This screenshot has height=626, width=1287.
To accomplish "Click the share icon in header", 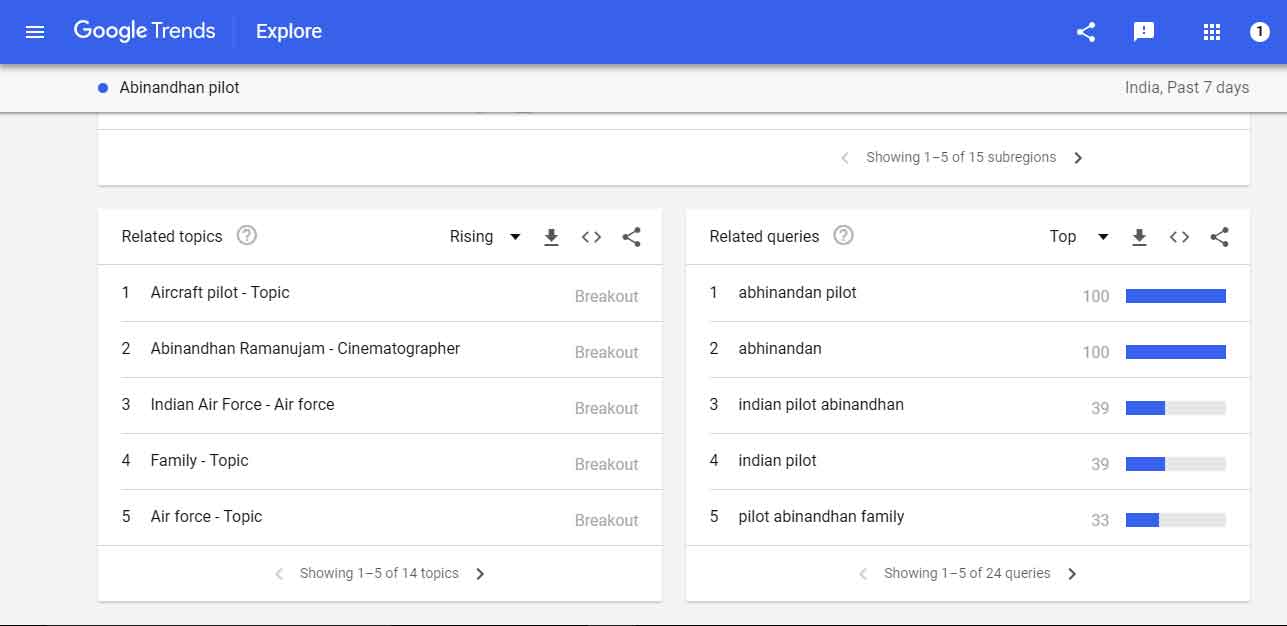I will point(1086,32).
